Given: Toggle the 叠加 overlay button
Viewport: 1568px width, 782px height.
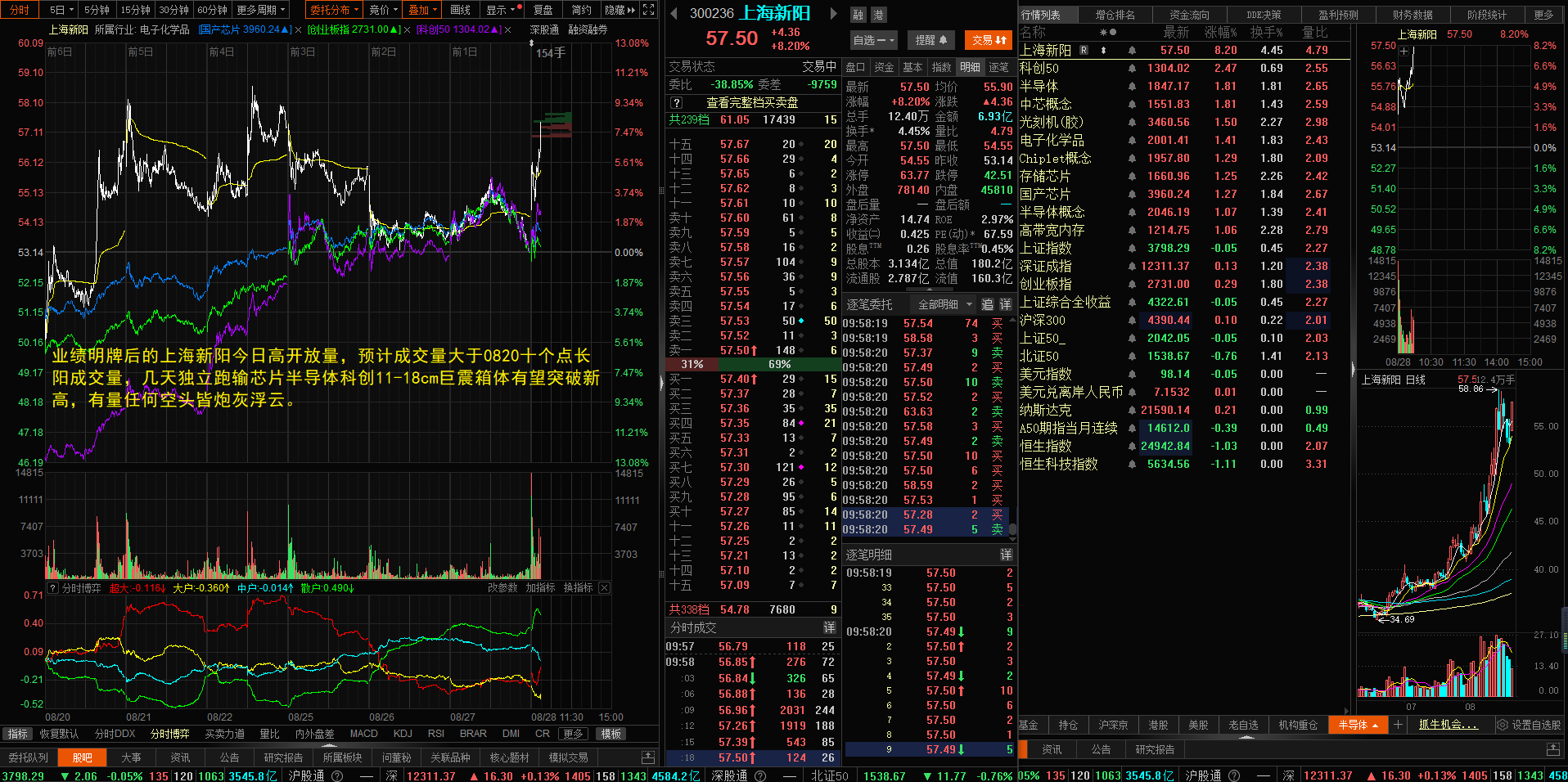Looking at the screenshot, I should (x=423, y=10).
